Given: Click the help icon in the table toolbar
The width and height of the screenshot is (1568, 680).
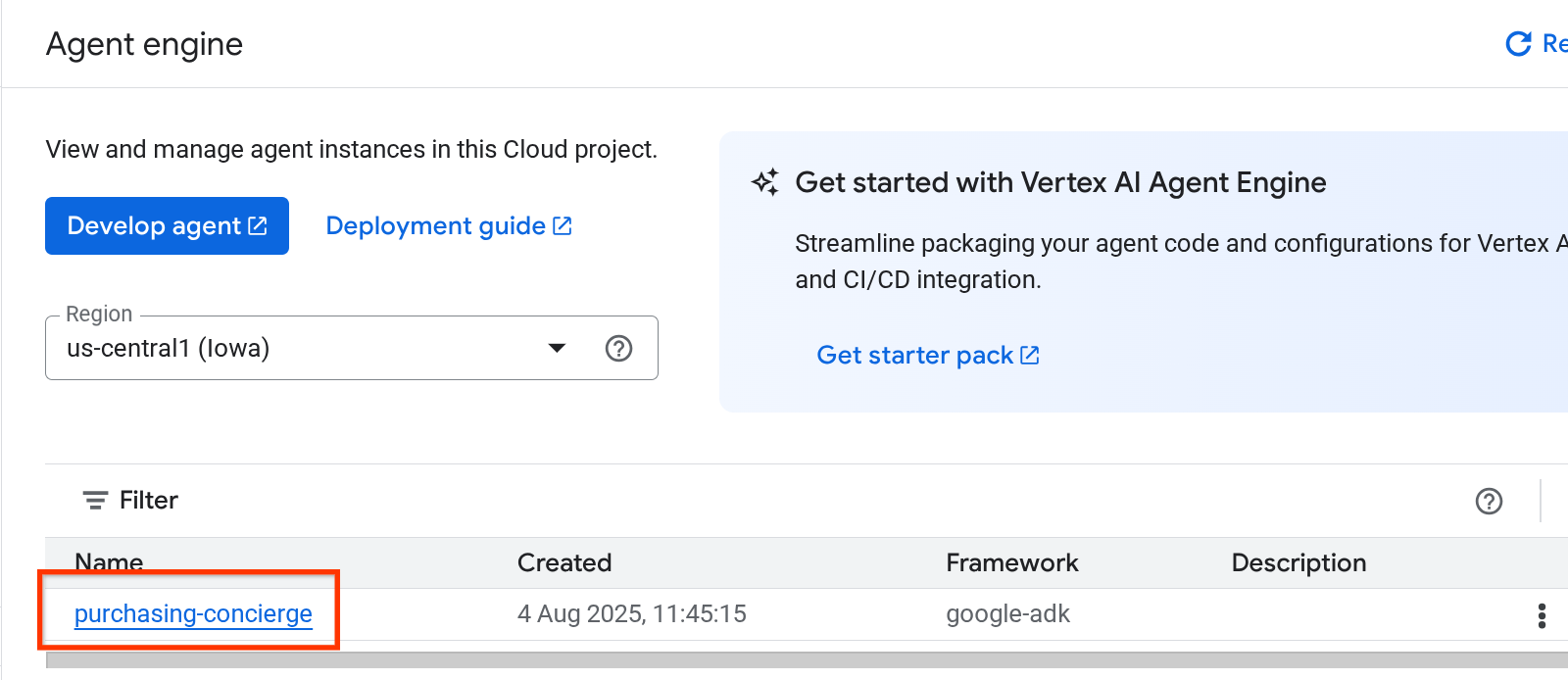Looking at the screenshot, I should pos(1489,501).
